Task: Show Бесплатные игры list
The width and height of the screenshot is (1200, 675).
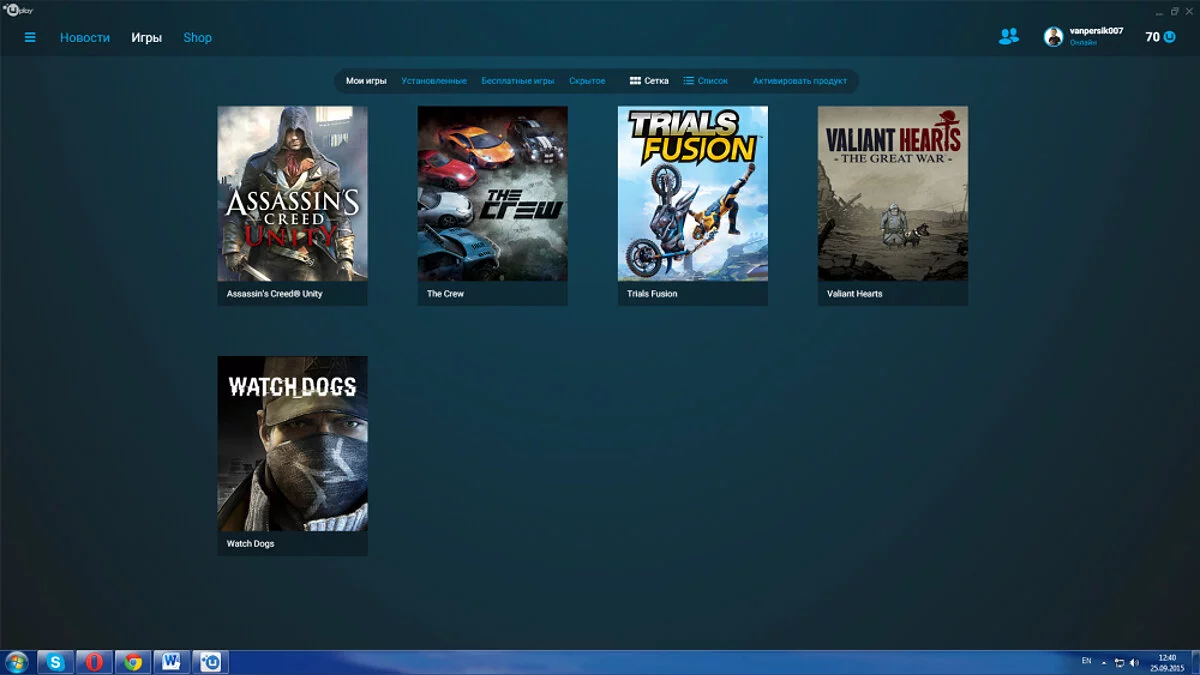Action: point(517,81)
